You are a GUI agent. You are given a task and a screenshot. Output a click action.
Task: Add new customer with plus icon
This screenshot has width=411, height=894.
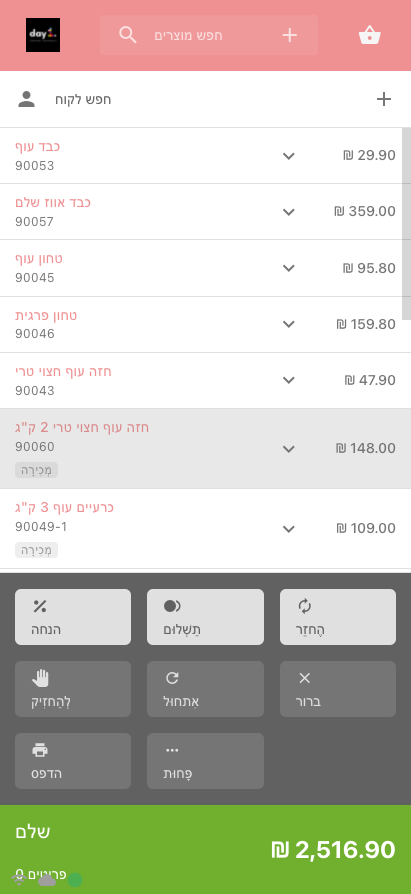(384, 99)
